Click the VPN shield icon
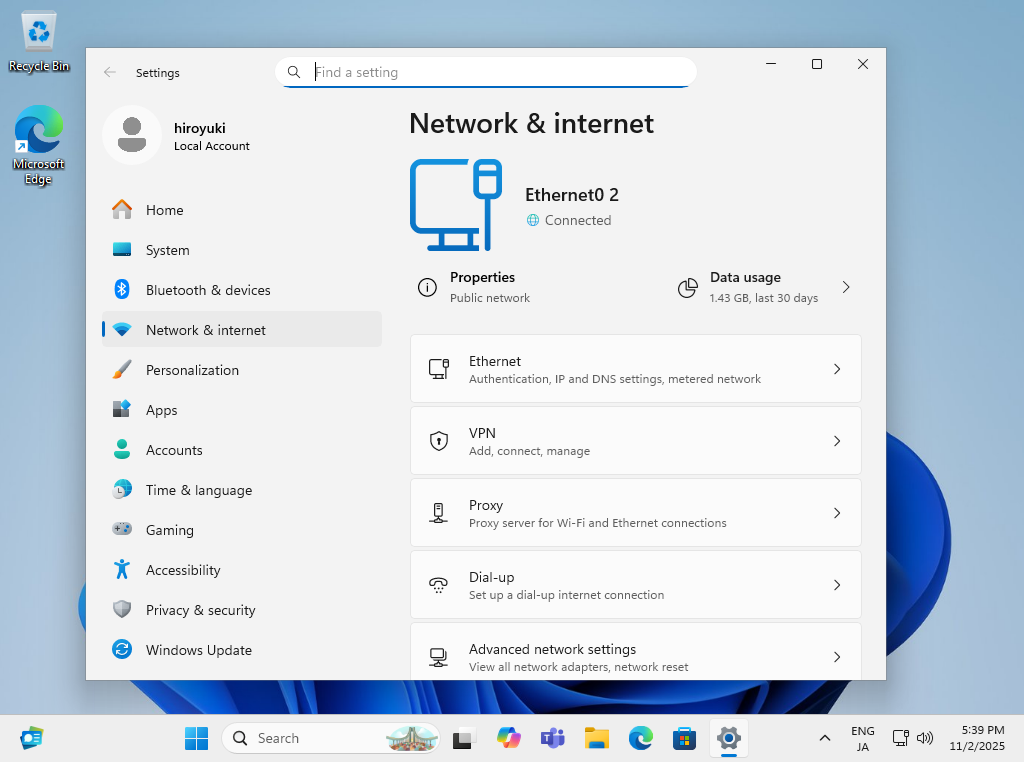Screen dimensions: 1024x762 tap(438, 440)
